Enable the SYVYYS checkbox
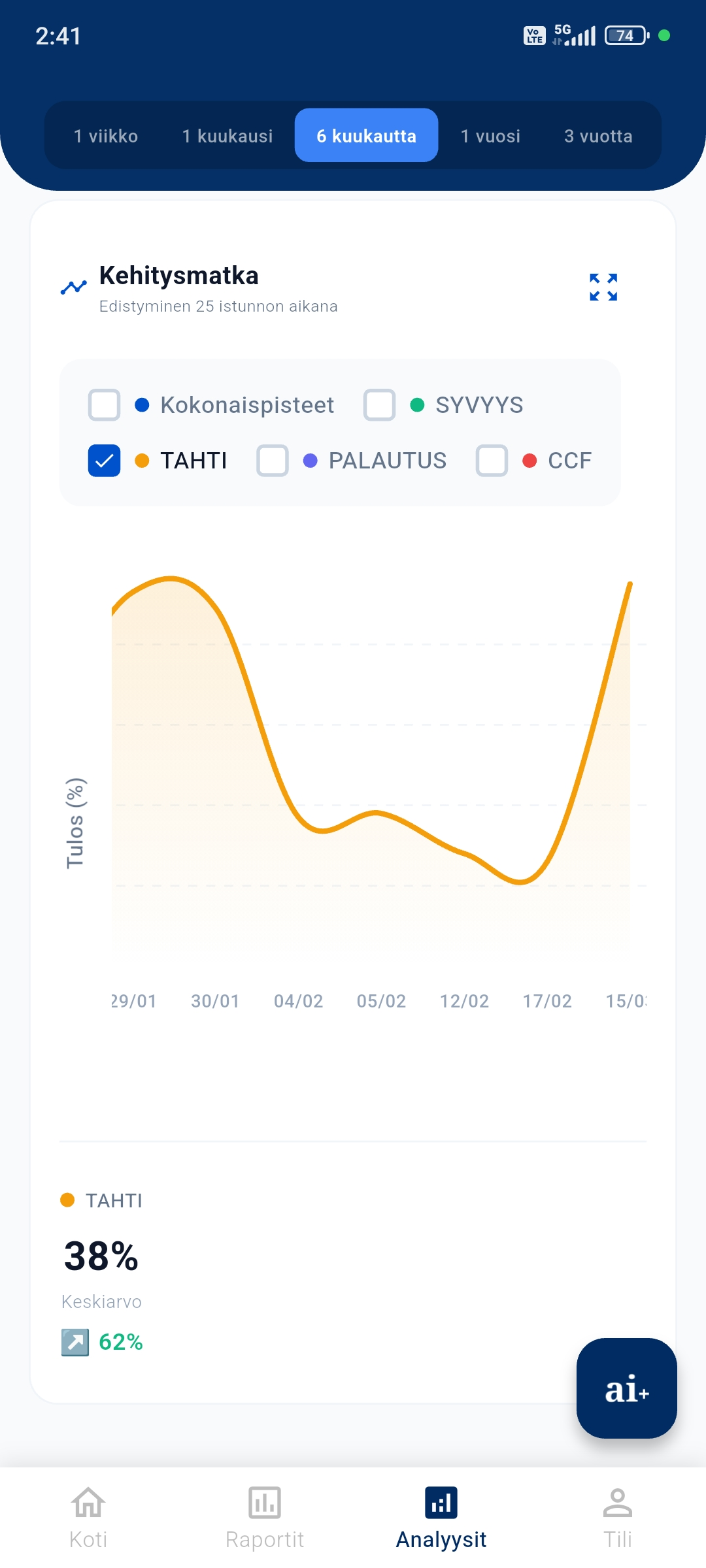Image resolution: width=706 pixels, height=1568 pixels. (x=379, y=404)
